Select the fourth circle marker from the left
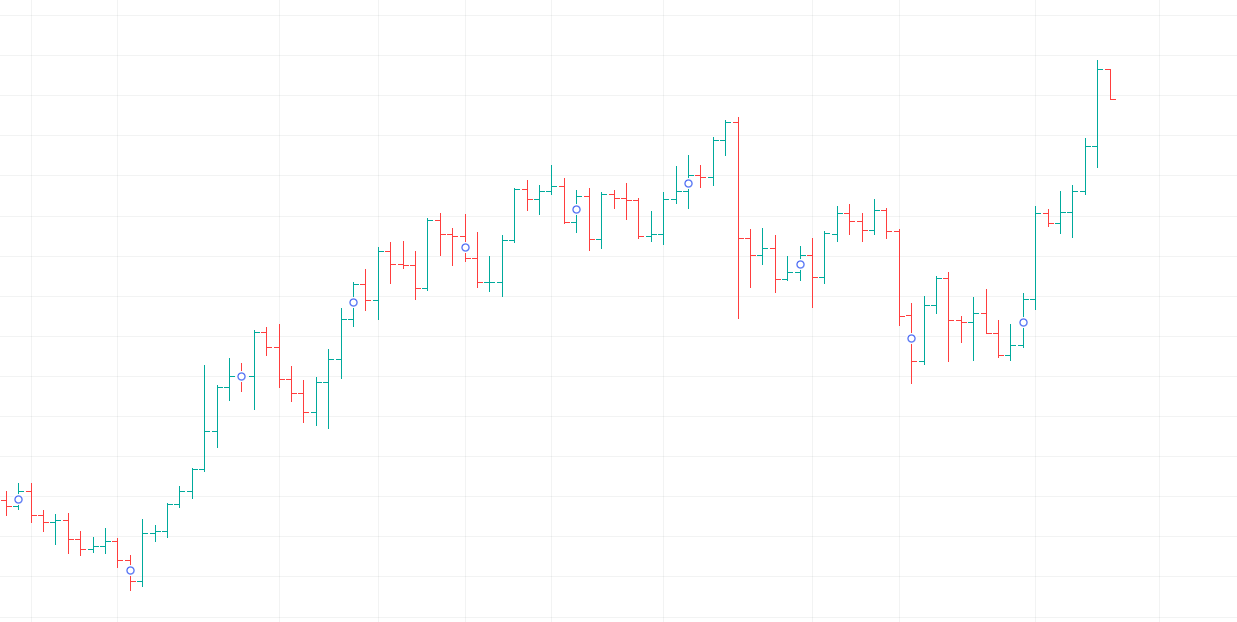This screenshot has height=622, width=1237. coord(353,302)
